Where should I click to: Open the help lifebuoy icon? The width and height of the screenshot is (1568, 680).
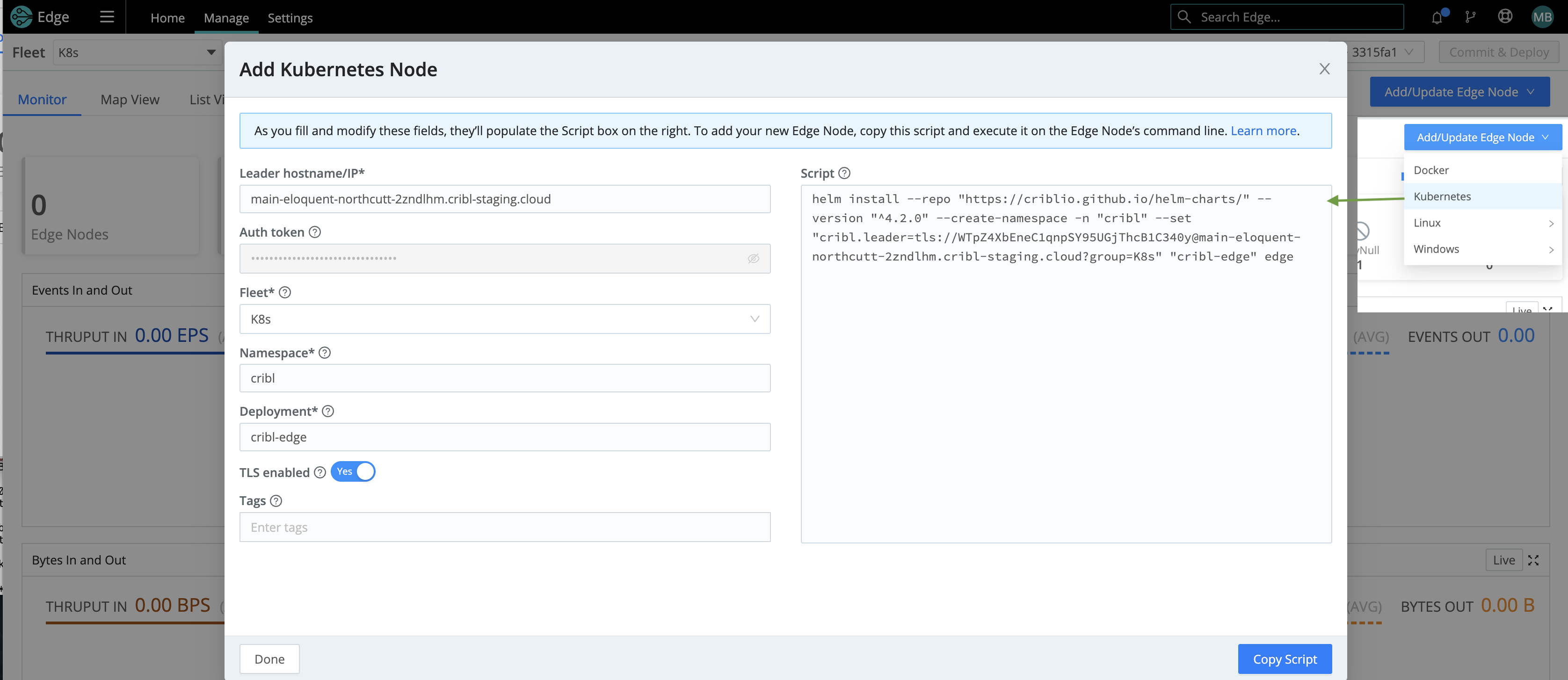(1505, 16)
